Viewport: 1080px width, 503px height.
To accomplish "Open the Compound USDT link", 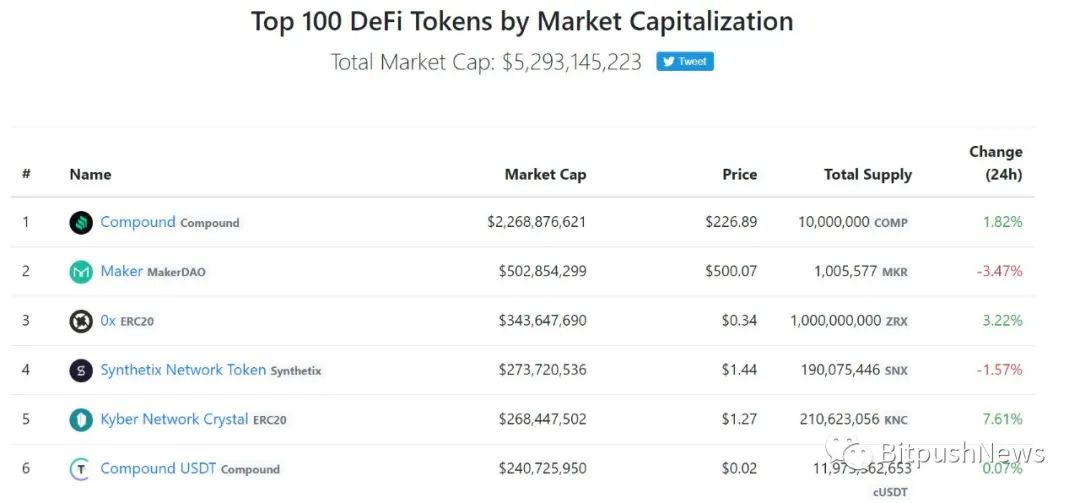I will click(158, 468).
